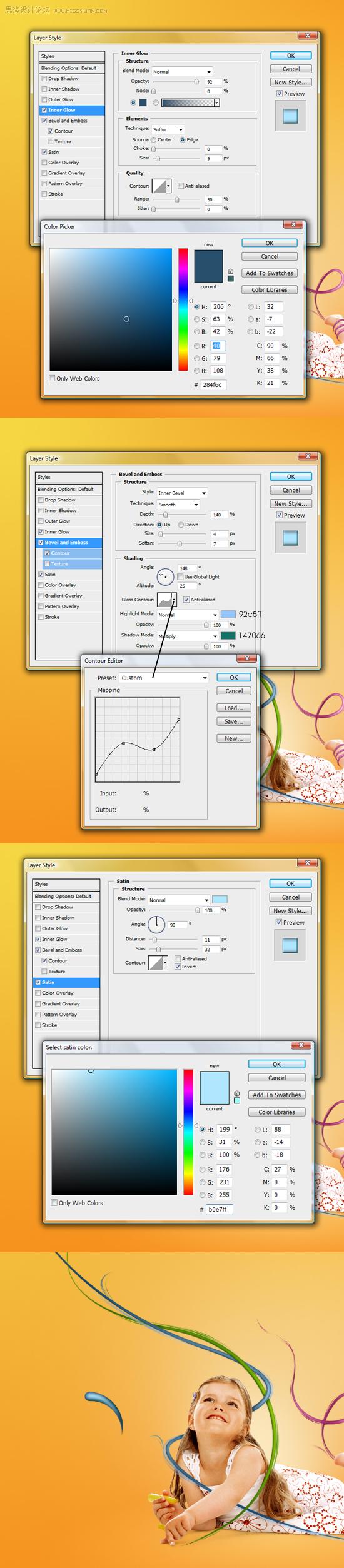Toggle the Invert checkbox in Satin
Viewport: 344px width, 1568px height.
point(178,967)
